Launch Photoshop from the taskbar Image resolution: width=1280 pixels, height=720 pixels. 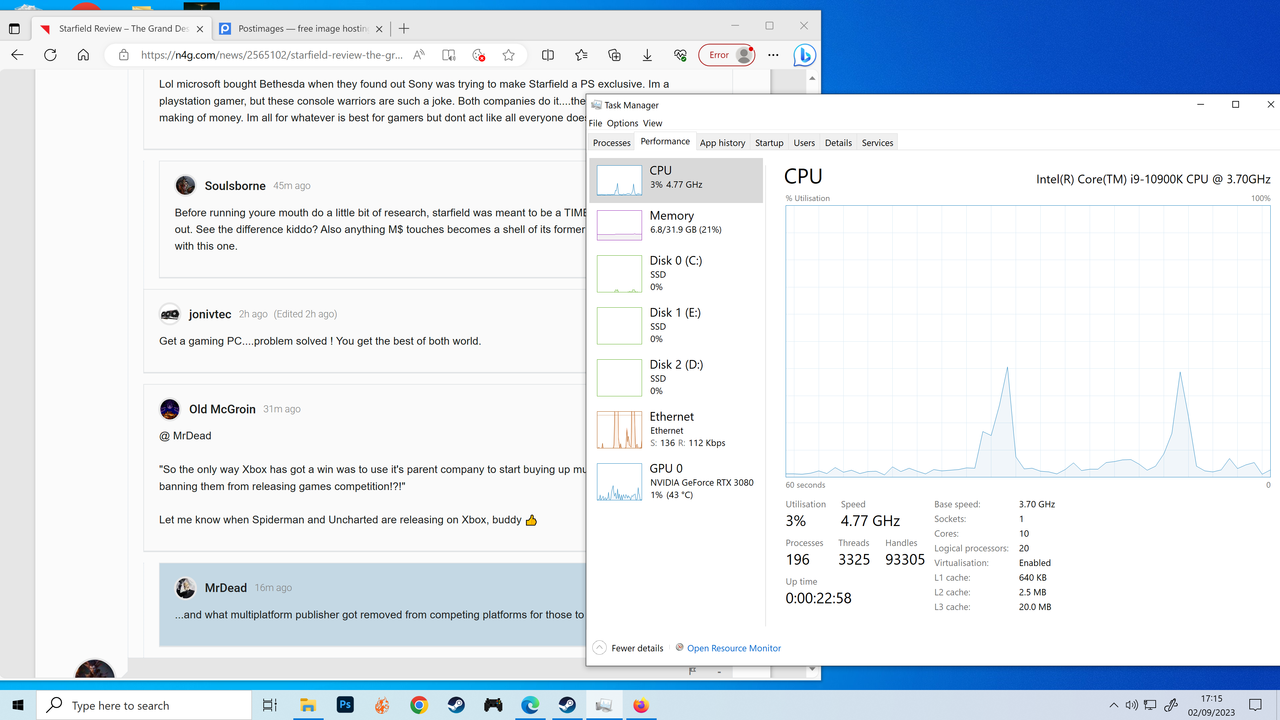[x=345, y=705]
